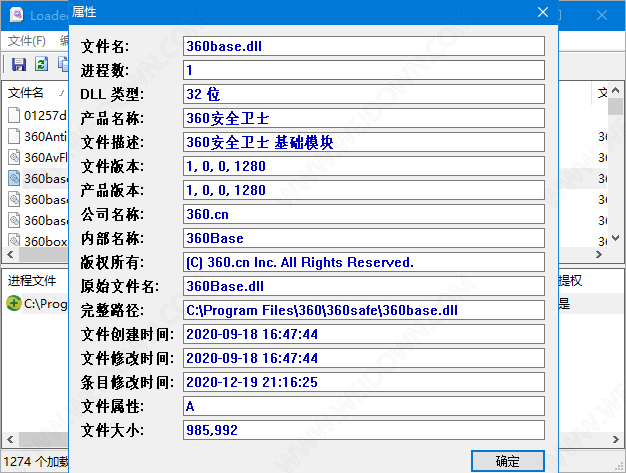Click the down arrow of the upper vertical scrollbar
This screenshot has width=626, height=473.
coord(615,238)
